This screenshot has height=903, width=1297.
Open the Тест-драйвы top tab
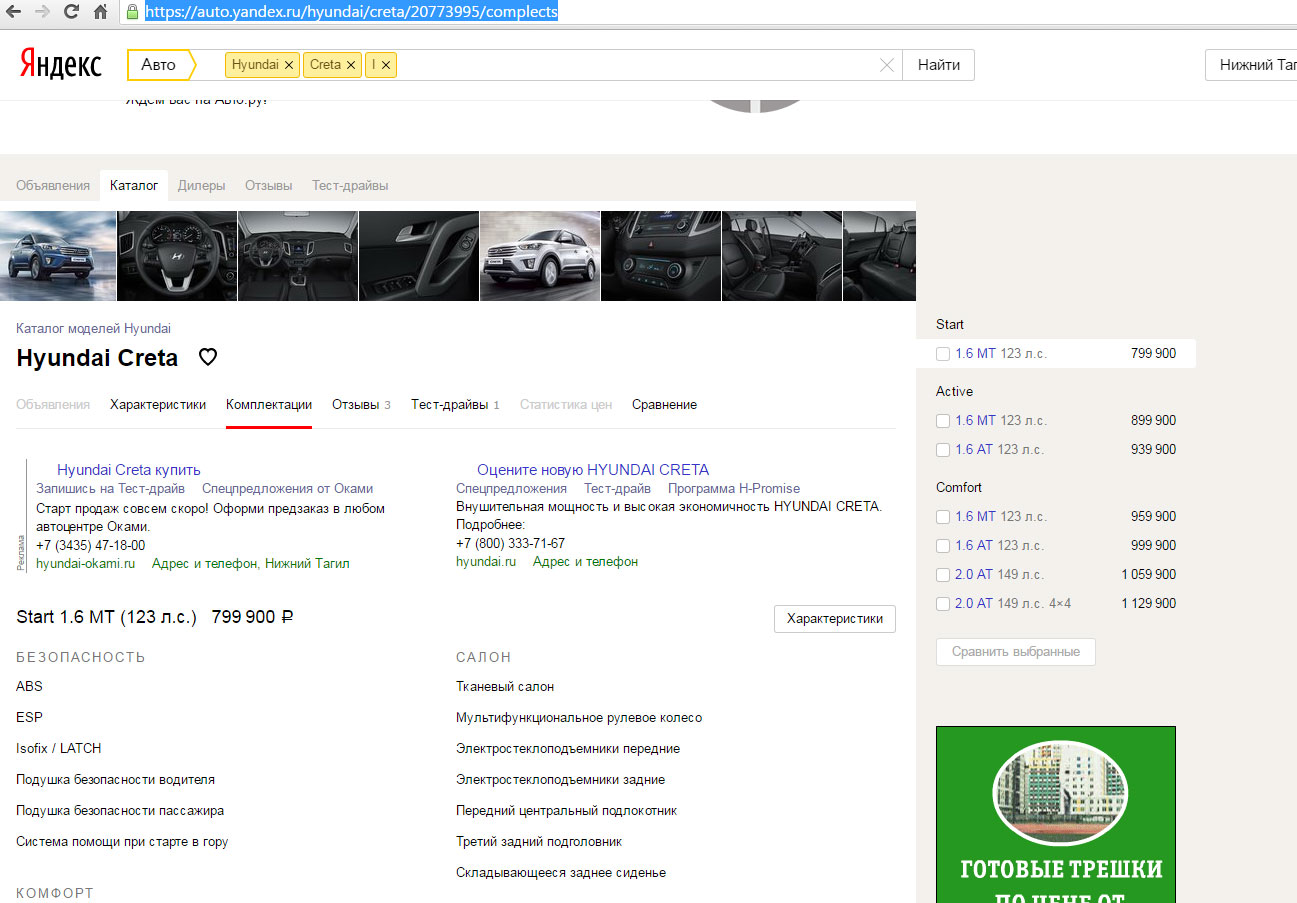(x=350, y=186)
